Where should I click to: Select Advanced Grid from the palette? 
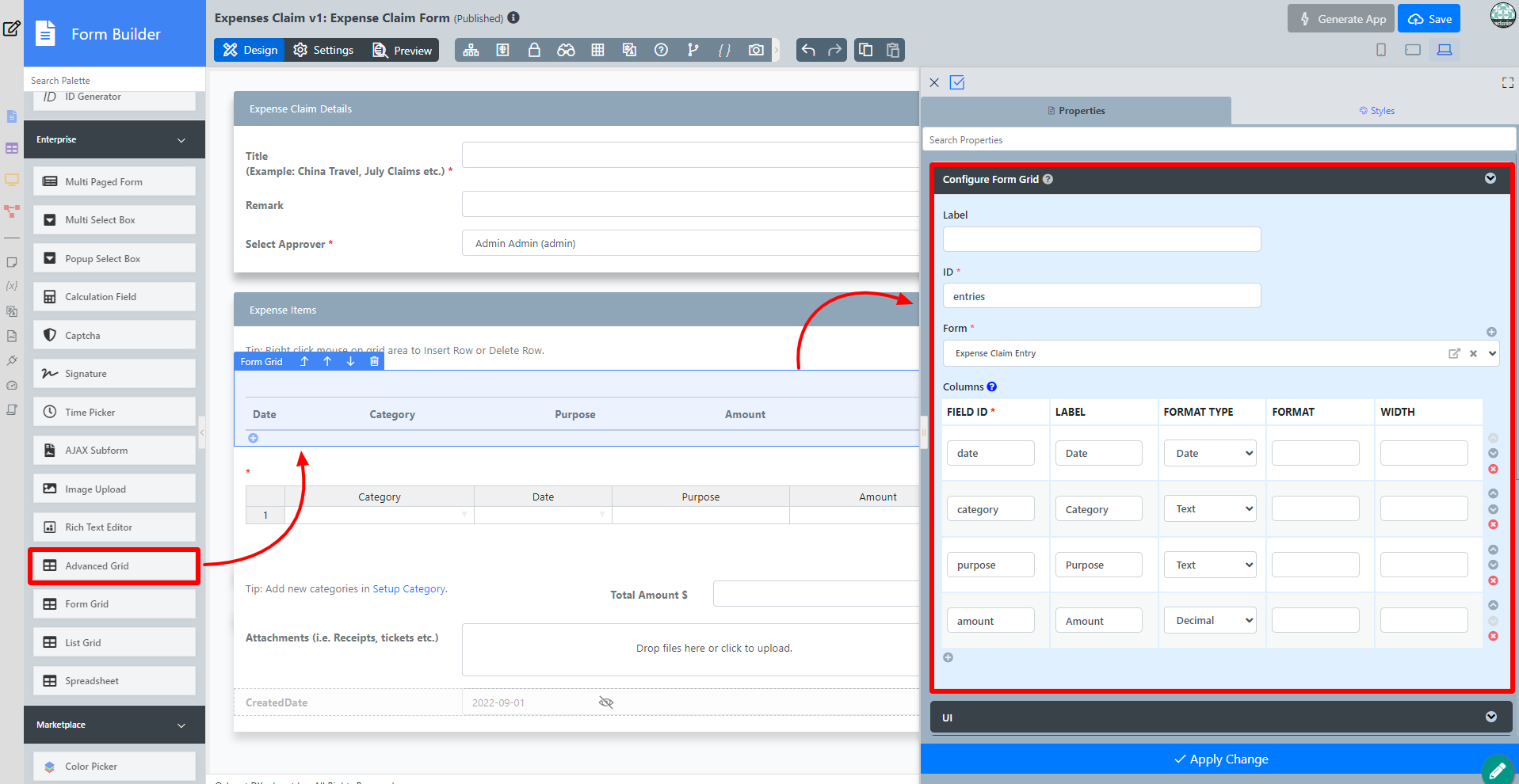(x=114, y=565)
